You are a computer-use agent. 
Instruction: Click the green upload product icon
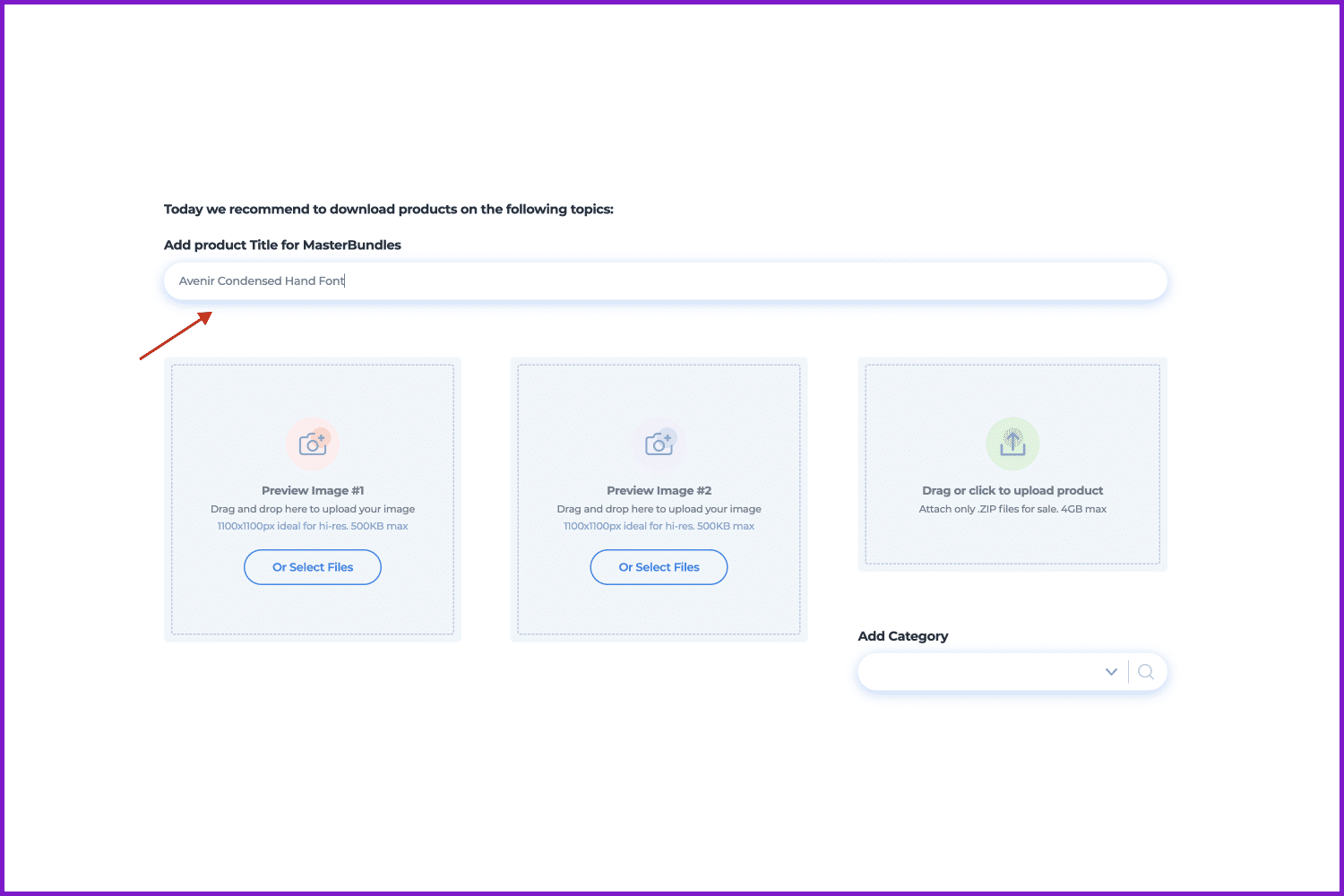click(1012, 444)
